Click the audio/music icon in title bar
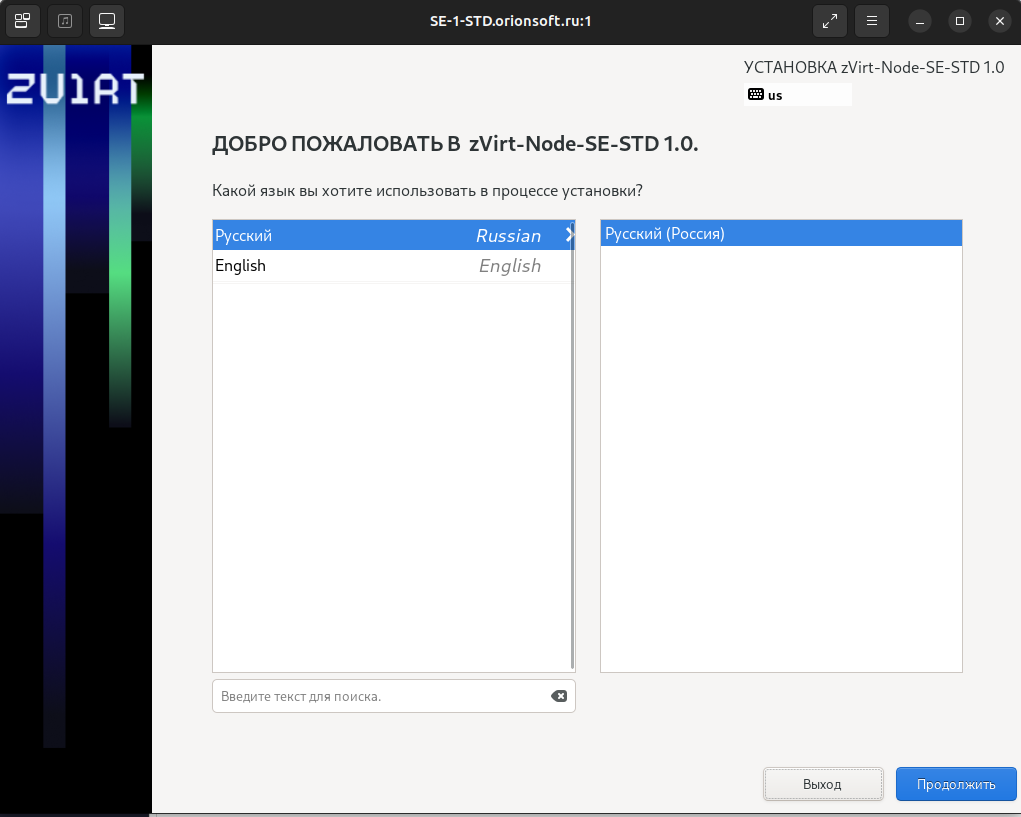 (x=65, y=21)
